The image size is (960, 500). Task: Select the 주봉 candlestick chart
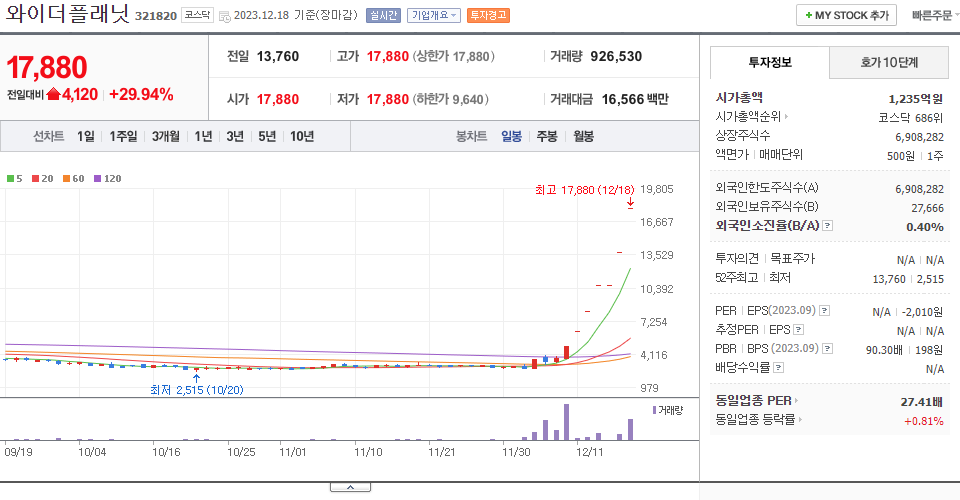click(547, 136)
